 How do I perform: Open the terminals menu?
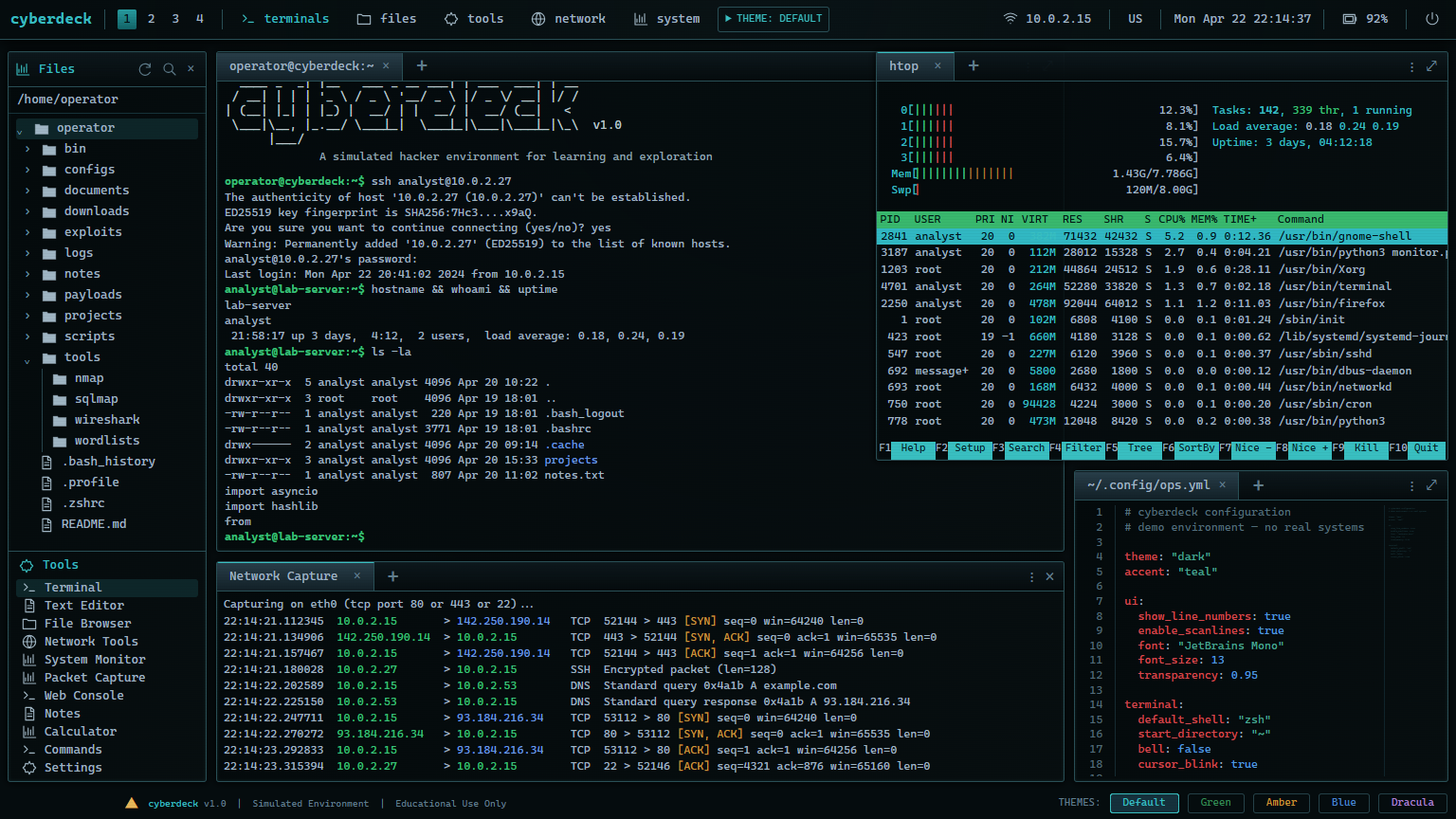click(x=285, y=19)
